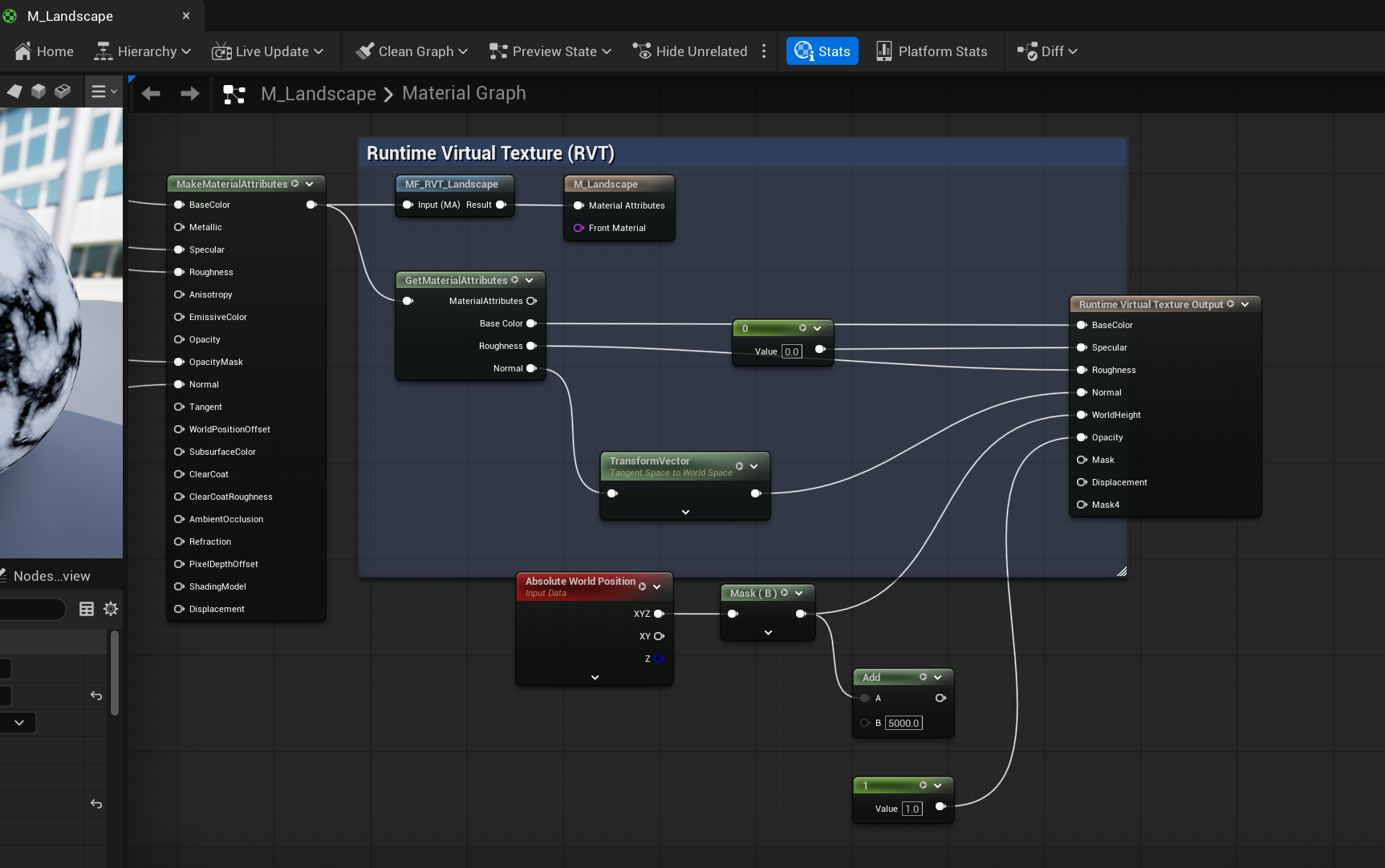Select the Clean Graph tool icon
This screenshot has width=1385, height=868.
click(x=366, y=51)
